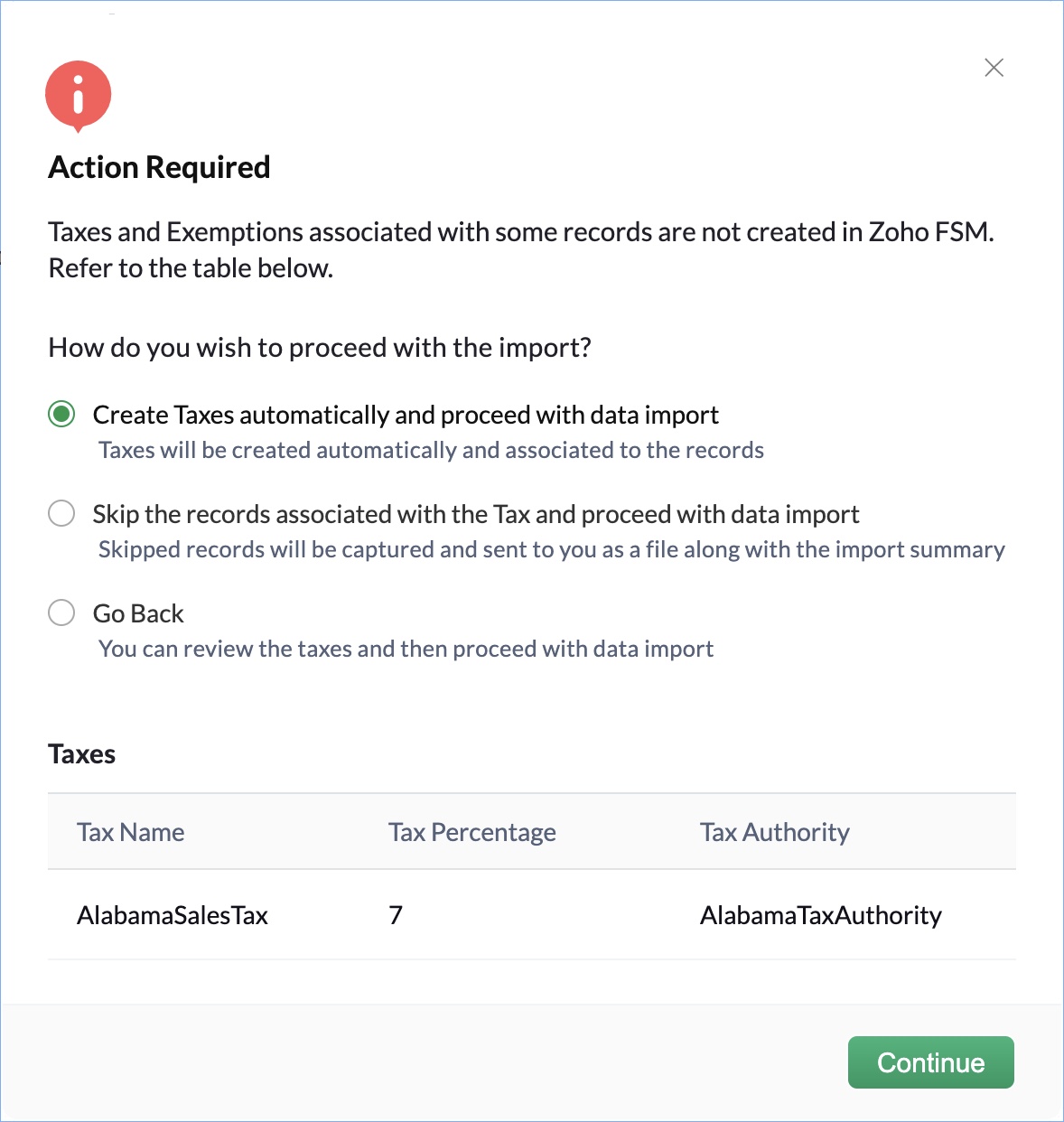Click the import question text

320,348
